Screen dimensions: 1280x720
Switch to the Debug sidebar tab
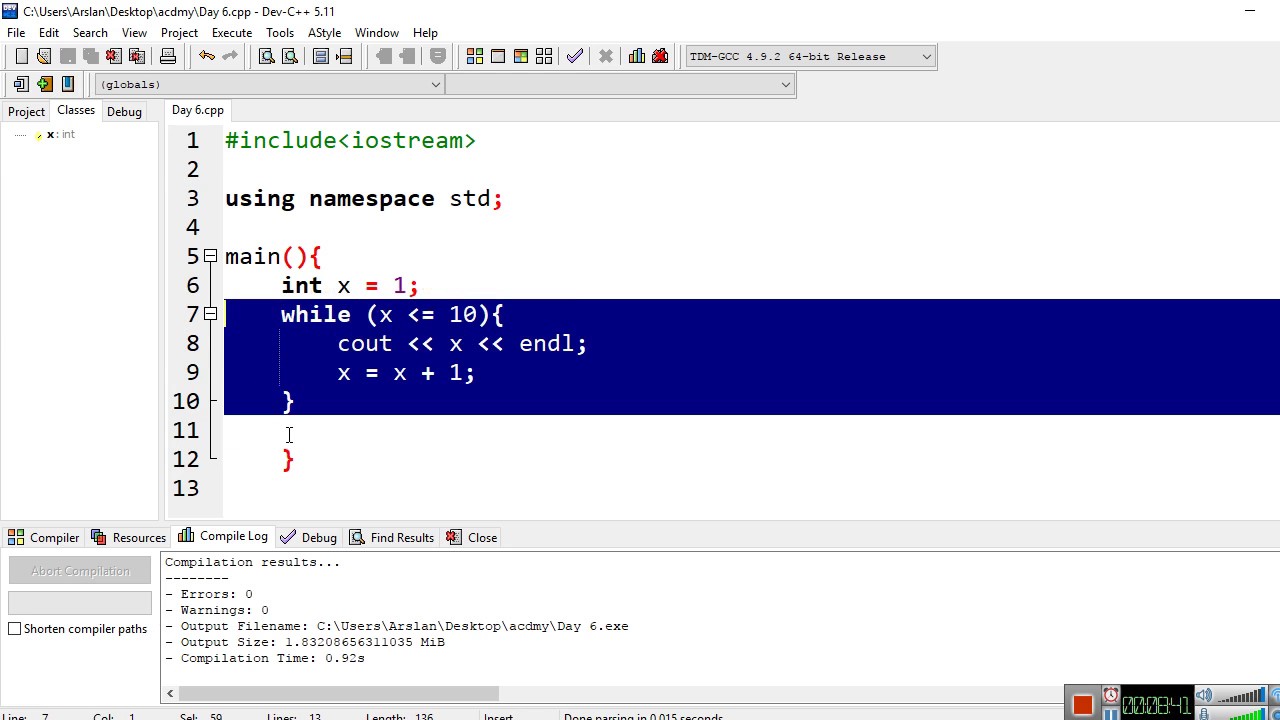(x=124, y=112)
